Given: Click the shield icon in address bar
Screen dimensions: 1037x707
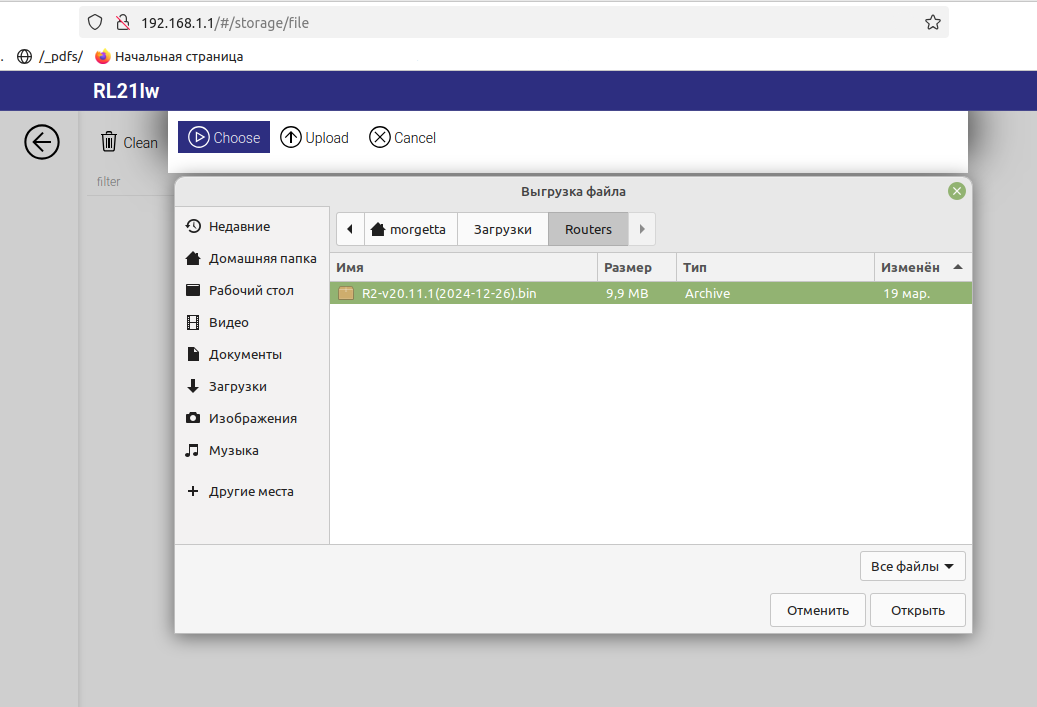Looking at the screenshot, I should (x=95, y=22).
